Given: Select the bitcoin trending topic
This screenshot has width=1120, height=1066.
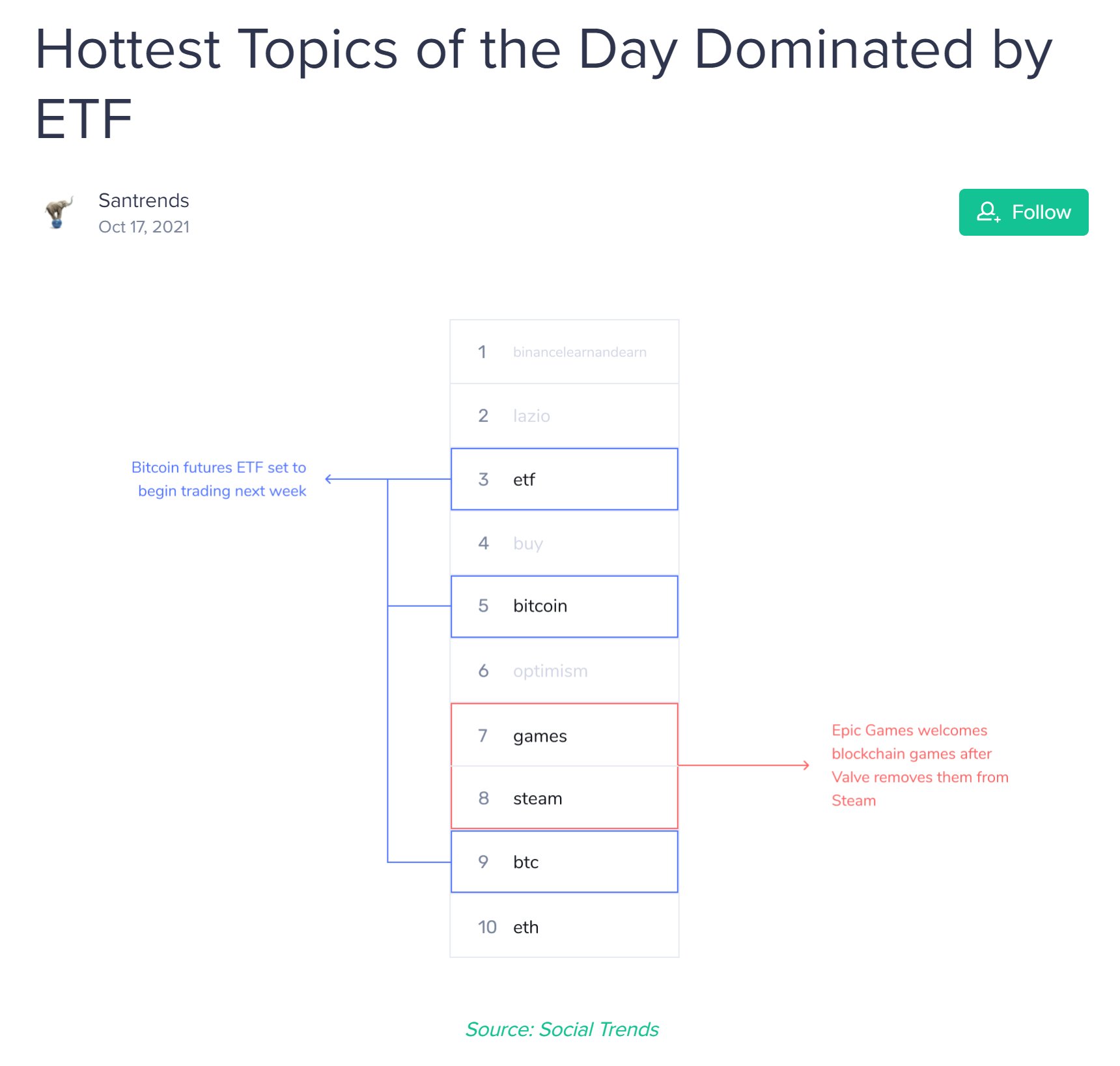Looking at the screenshot, I should point(565,606).
